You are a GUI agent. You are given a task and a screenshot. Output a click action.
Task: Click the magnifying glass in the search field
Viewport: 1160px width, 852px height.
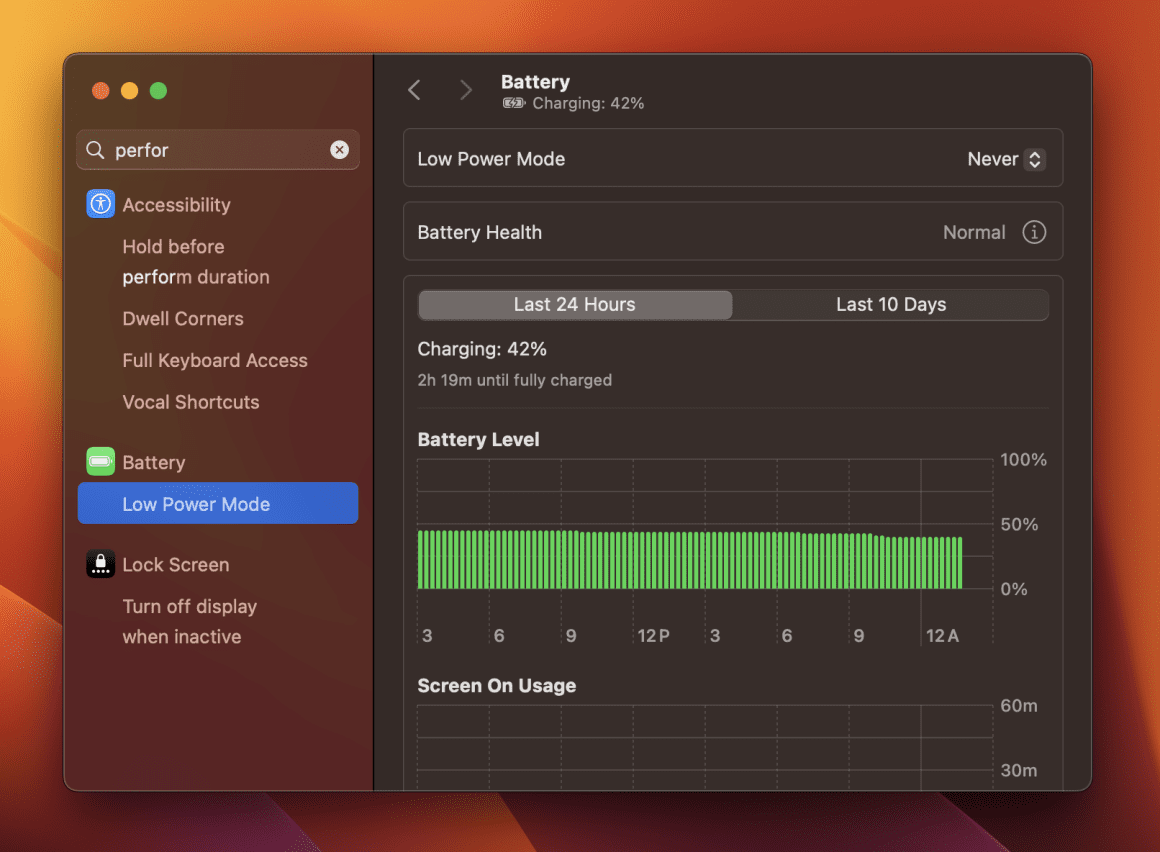(x=95, y=149)
